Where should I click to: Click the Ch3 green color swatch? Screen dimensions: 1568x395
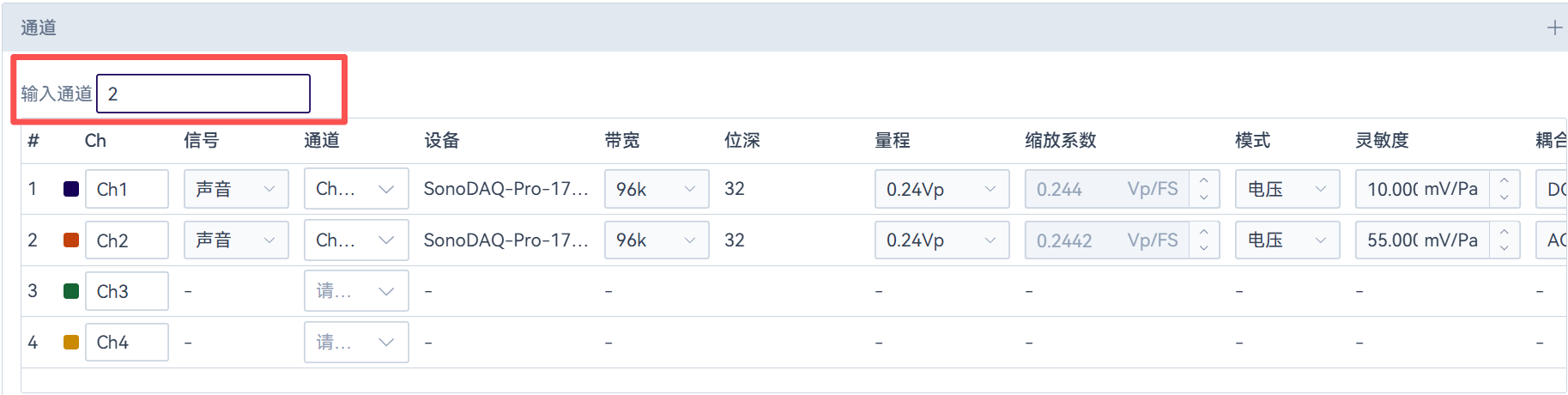point(71,291)
